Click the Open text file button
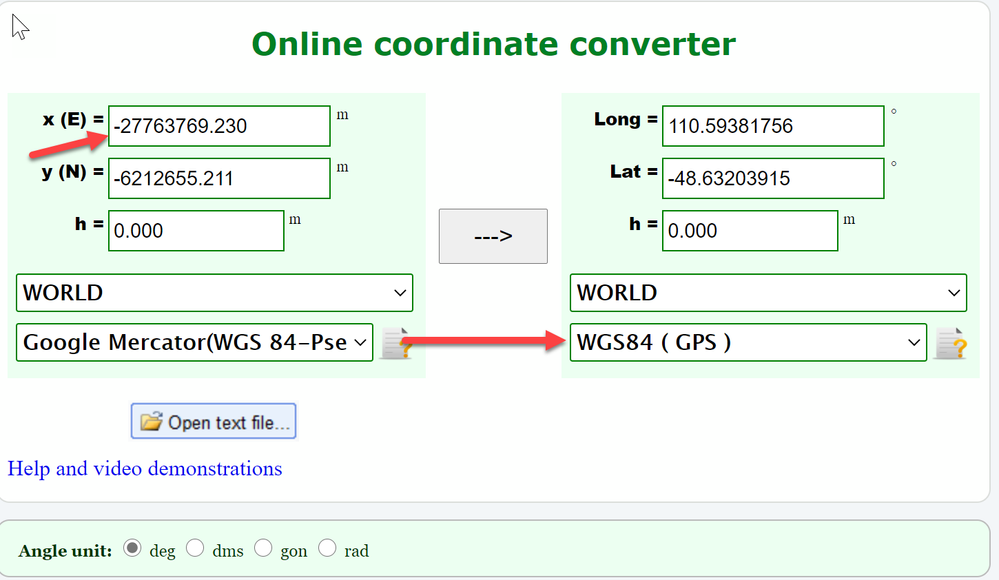999x580 pixels. click(213, 421)
